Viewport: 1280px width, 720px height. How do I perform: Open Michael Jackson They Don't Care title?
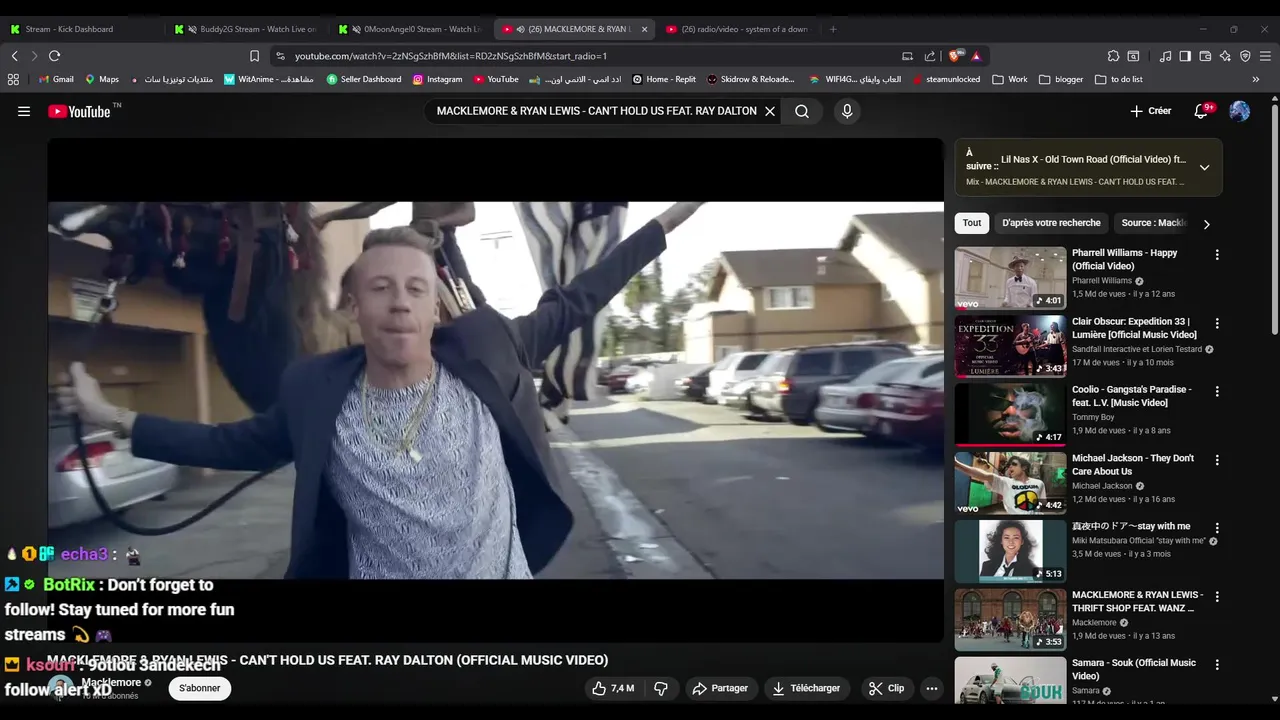pos(1133,465)
